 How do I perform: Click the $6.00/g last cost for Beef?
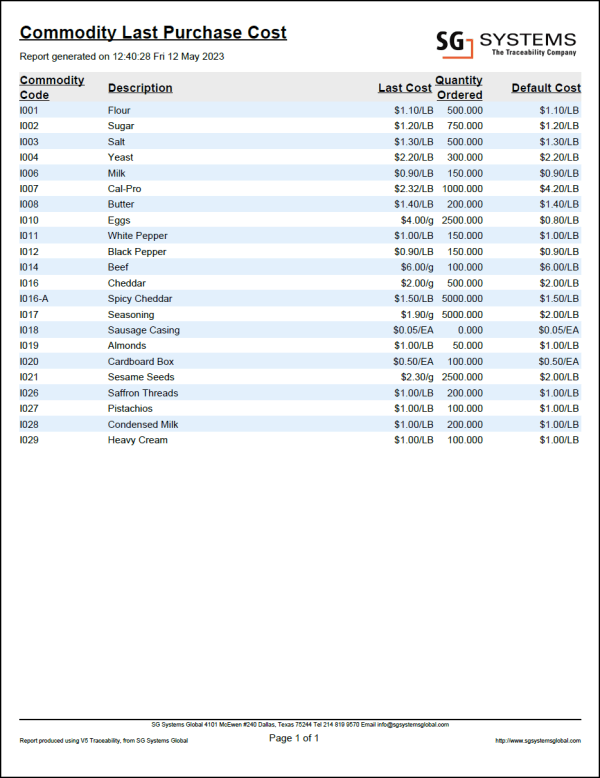pyautogui.click(x=417, y=267)
